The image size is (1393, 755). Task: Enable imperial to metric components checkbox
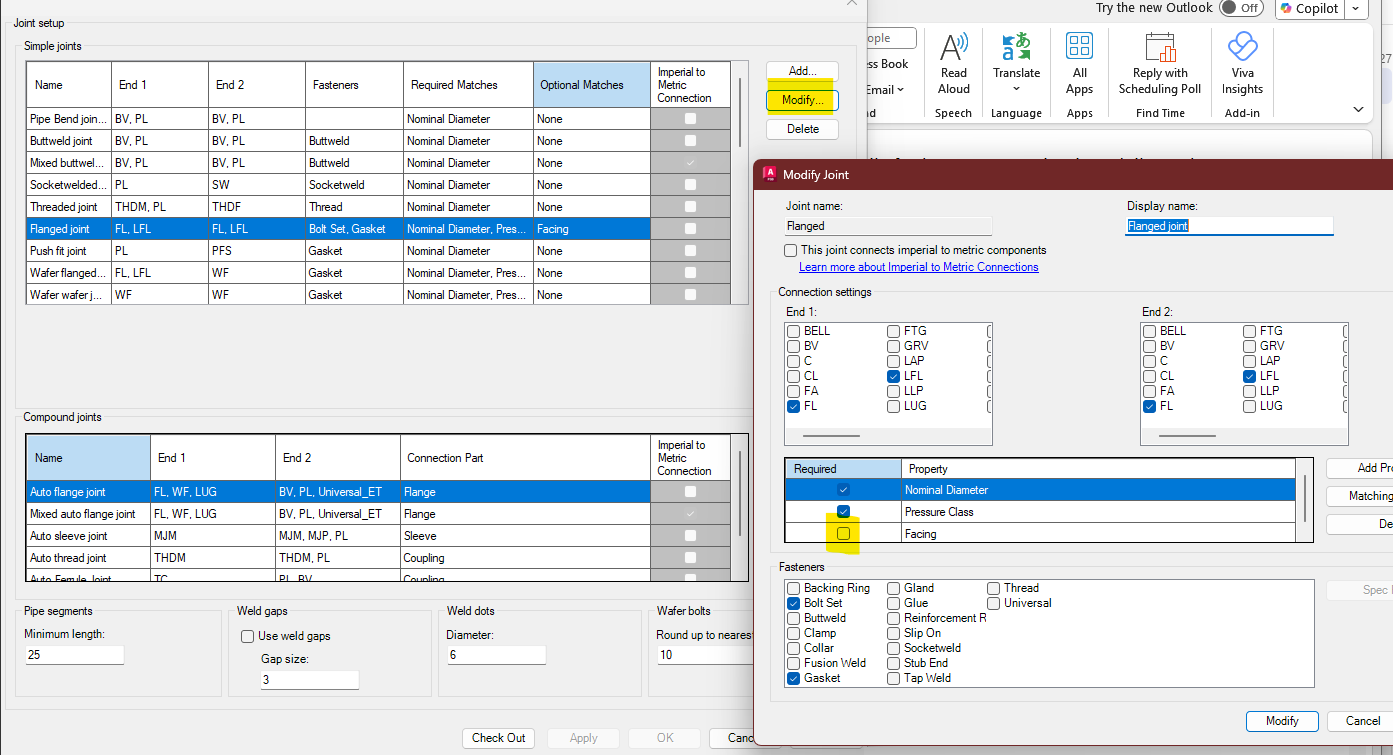click(791, 250)
